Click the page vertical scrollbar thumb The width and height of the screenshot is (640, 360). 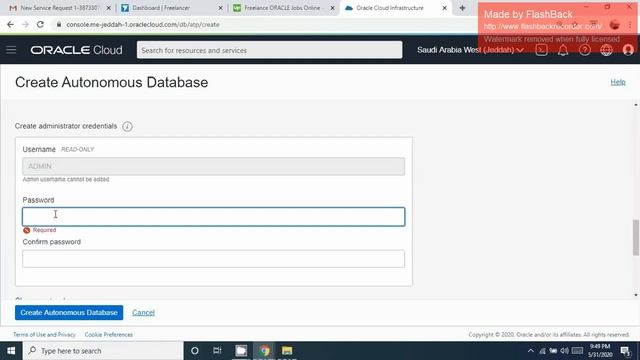click(x=636, y=238)
